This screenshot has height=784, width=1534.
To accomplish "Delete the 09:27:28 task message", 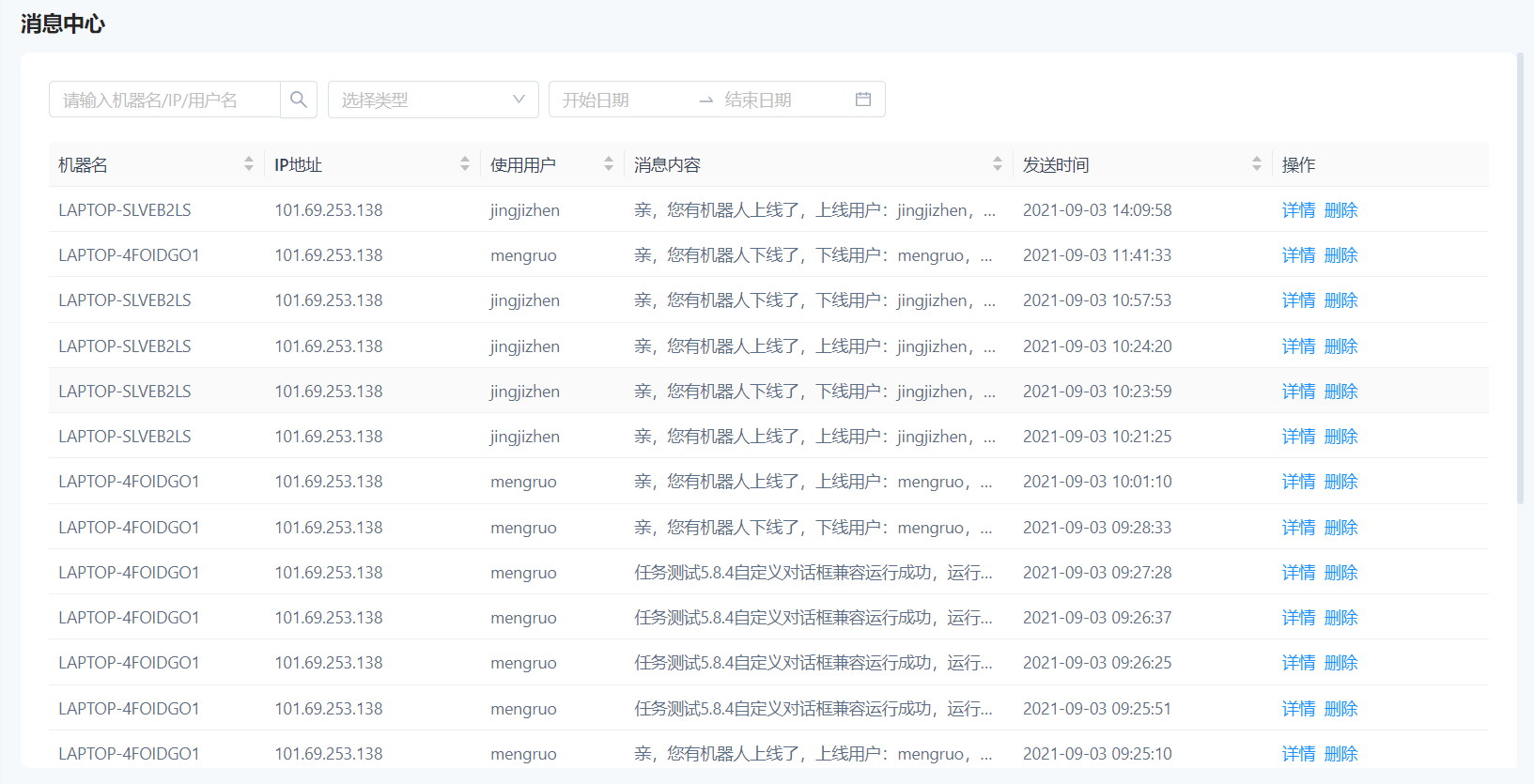I will 1340,573.
